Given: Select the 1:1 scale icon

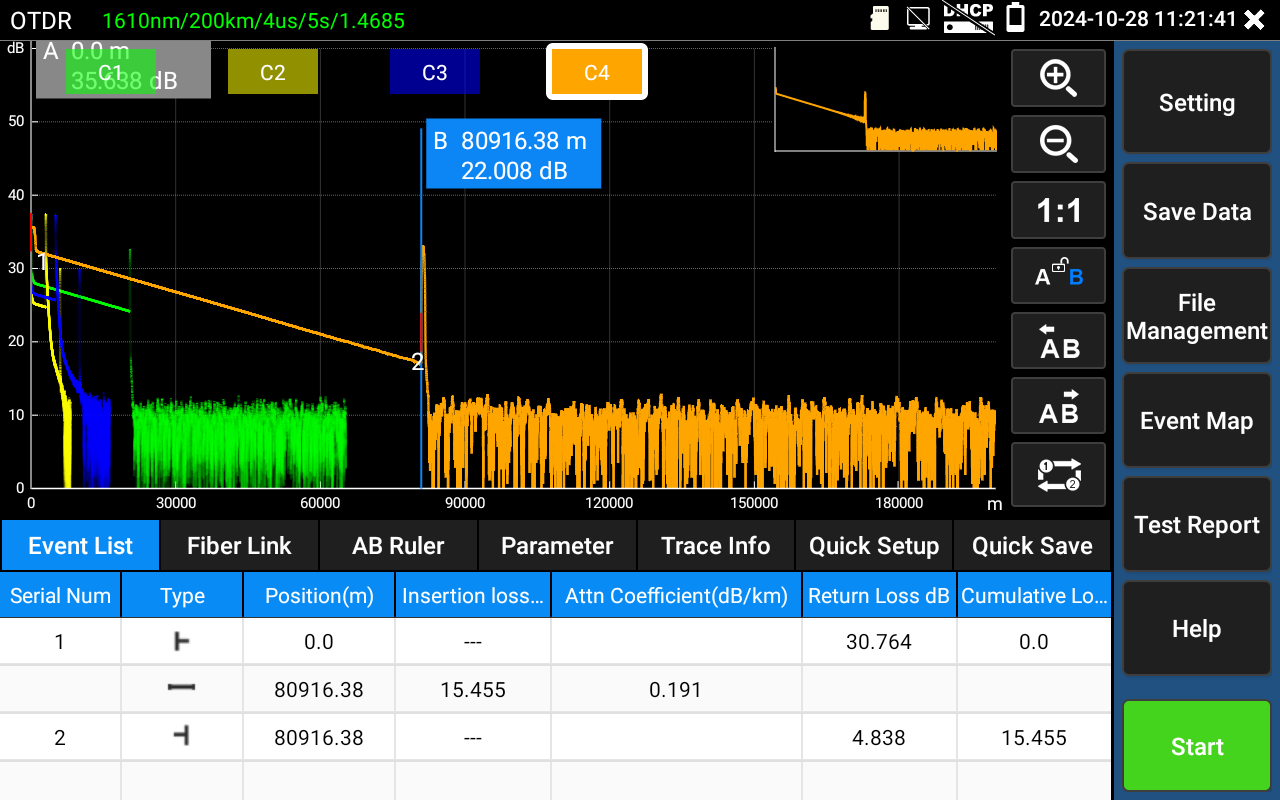Looking at the screenshot, I should tap(1058, 210).
